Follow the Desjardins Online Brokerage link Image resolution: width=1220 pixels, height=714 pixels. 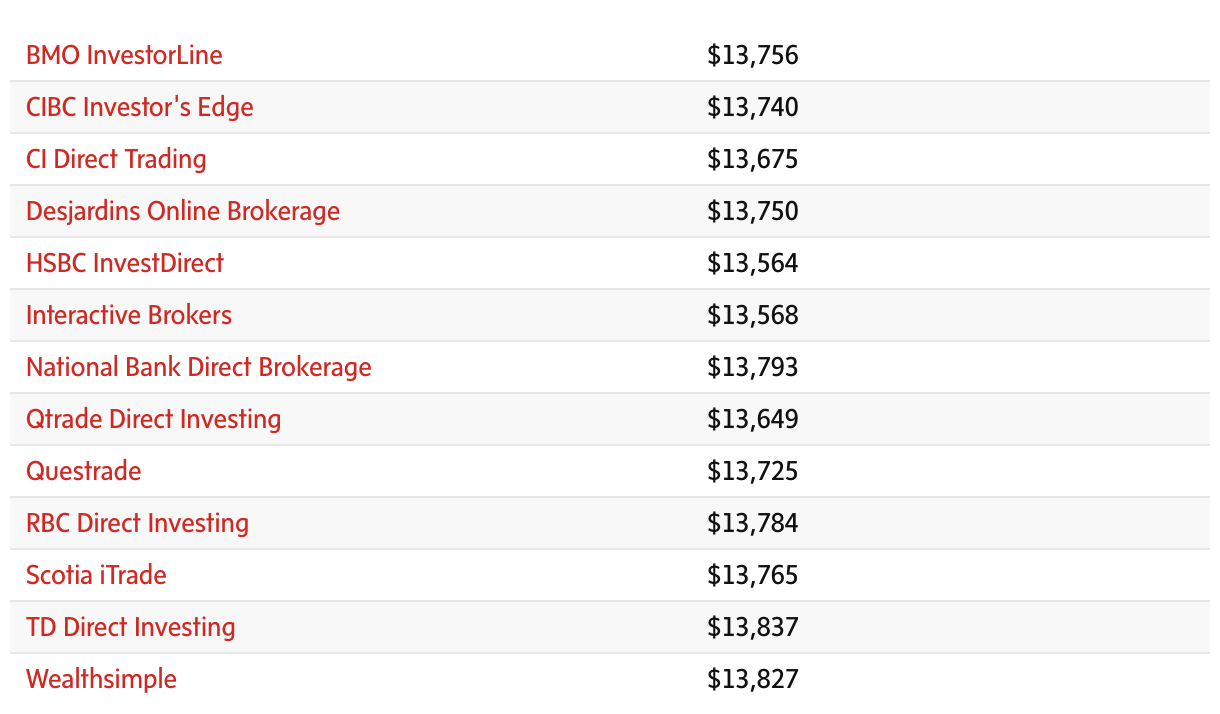pyautogui.click(x=183, y=211)
